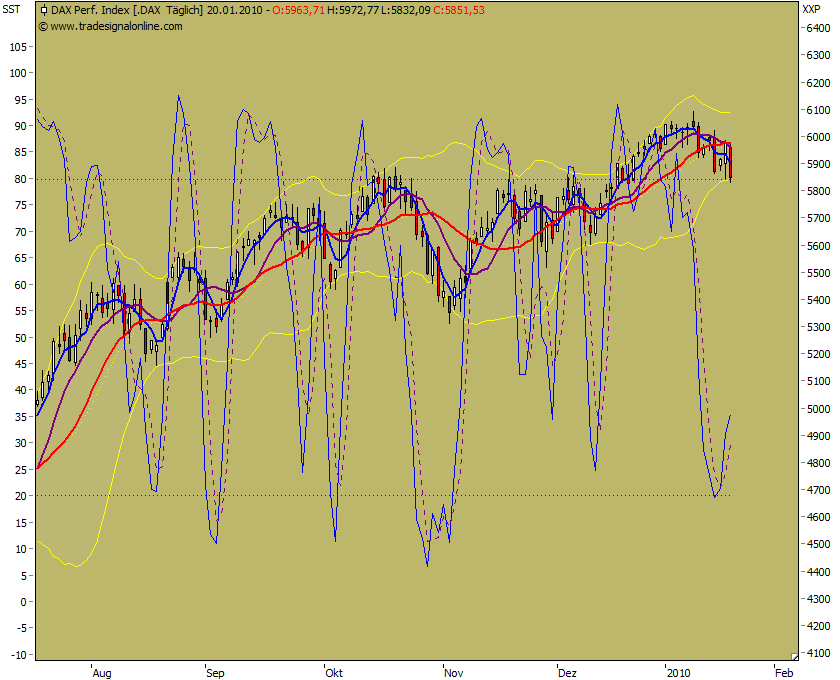Click the pin icon in the chart title bar
This screenshot has width=840, height=680.
pyautogui.click(x=42, y=9)
